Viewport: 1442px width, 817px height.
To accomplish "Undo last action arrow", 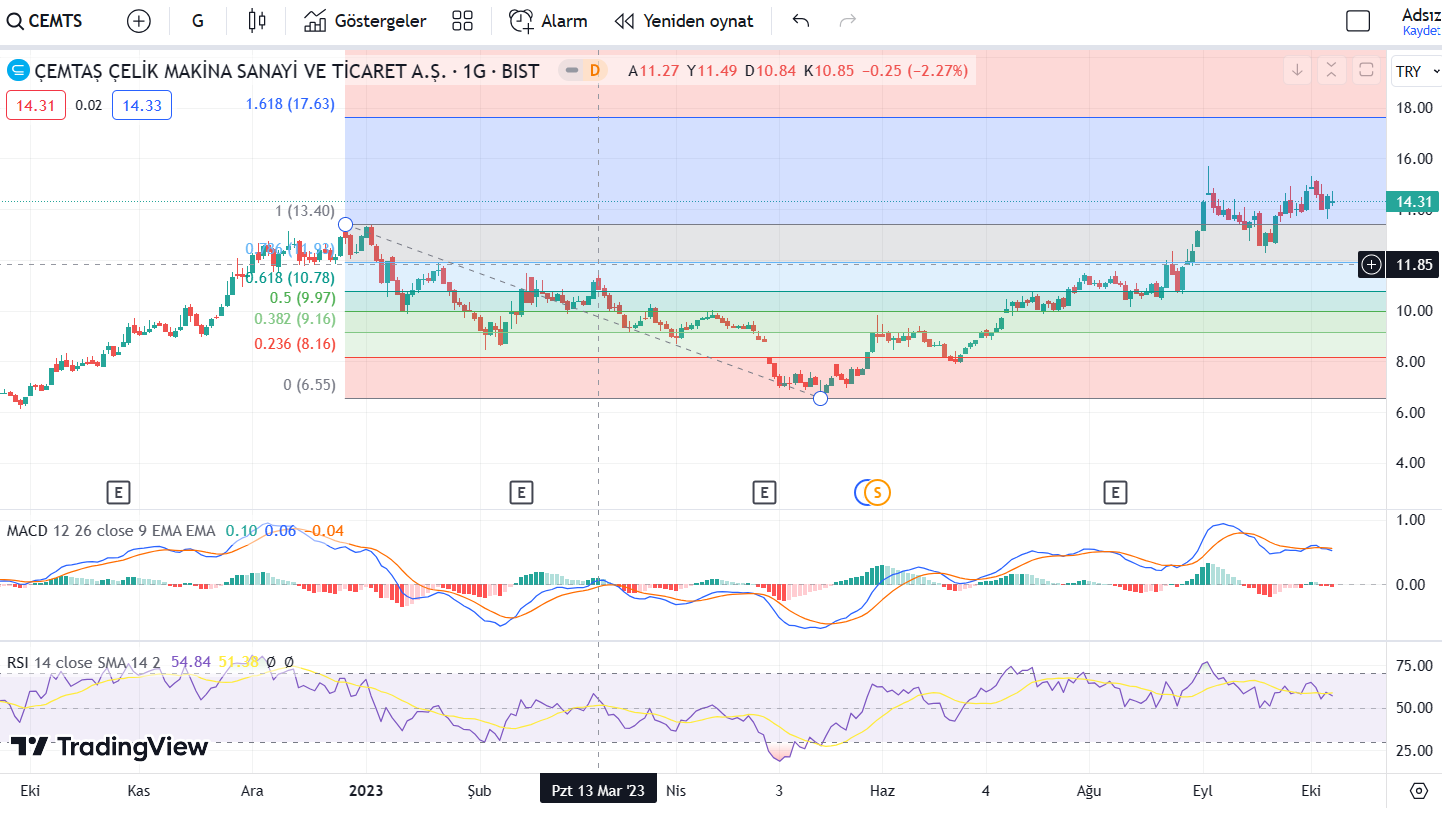I will (x=800, y=21).
